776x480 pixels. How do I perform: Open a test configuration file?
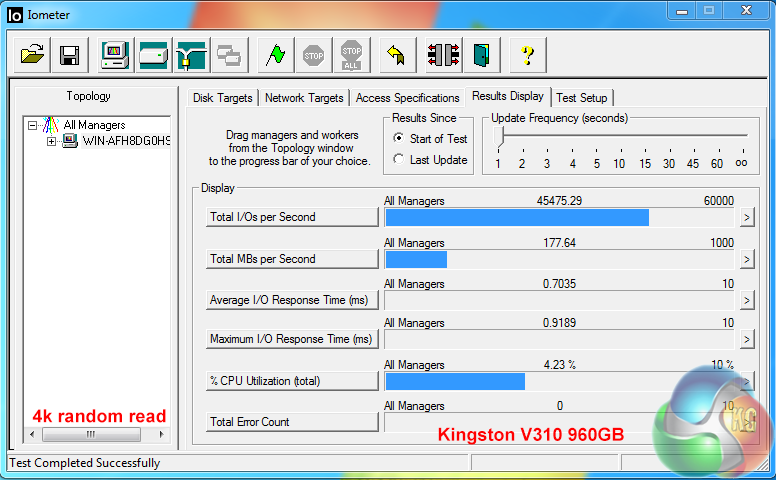[x=32, y=55]
